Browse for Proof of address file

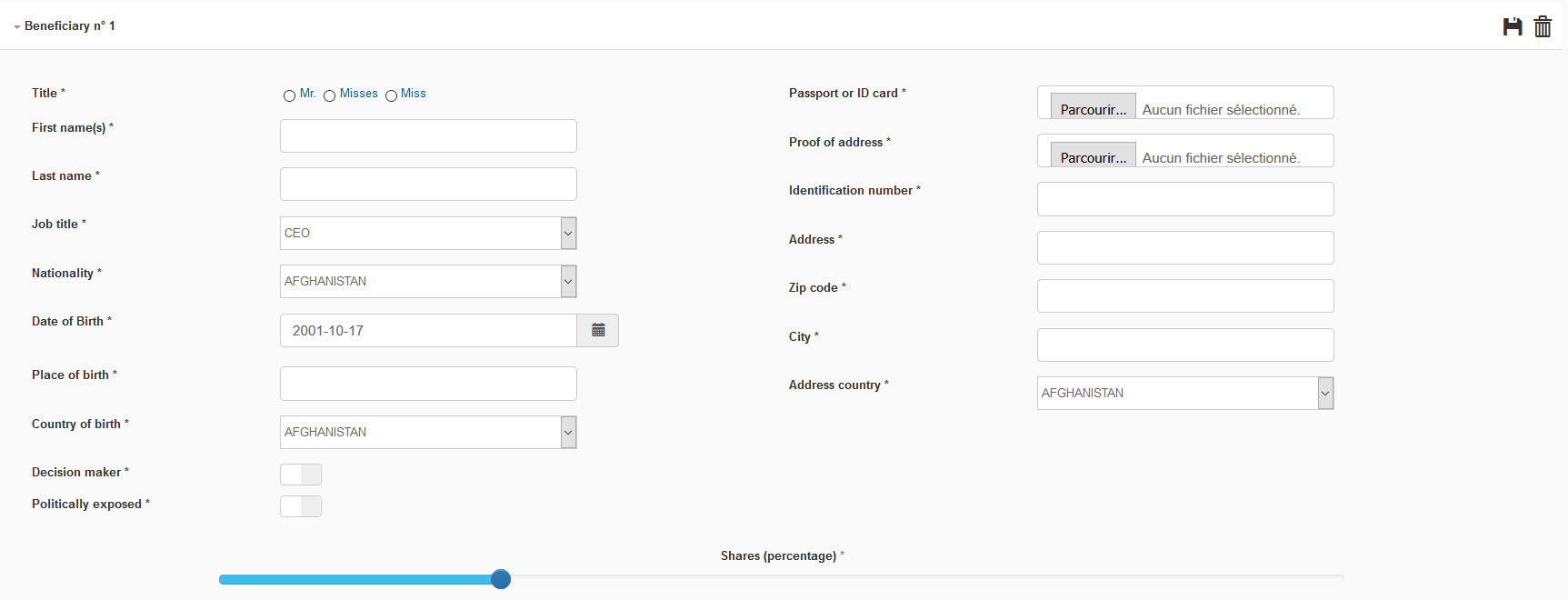tap(1093, 156)
